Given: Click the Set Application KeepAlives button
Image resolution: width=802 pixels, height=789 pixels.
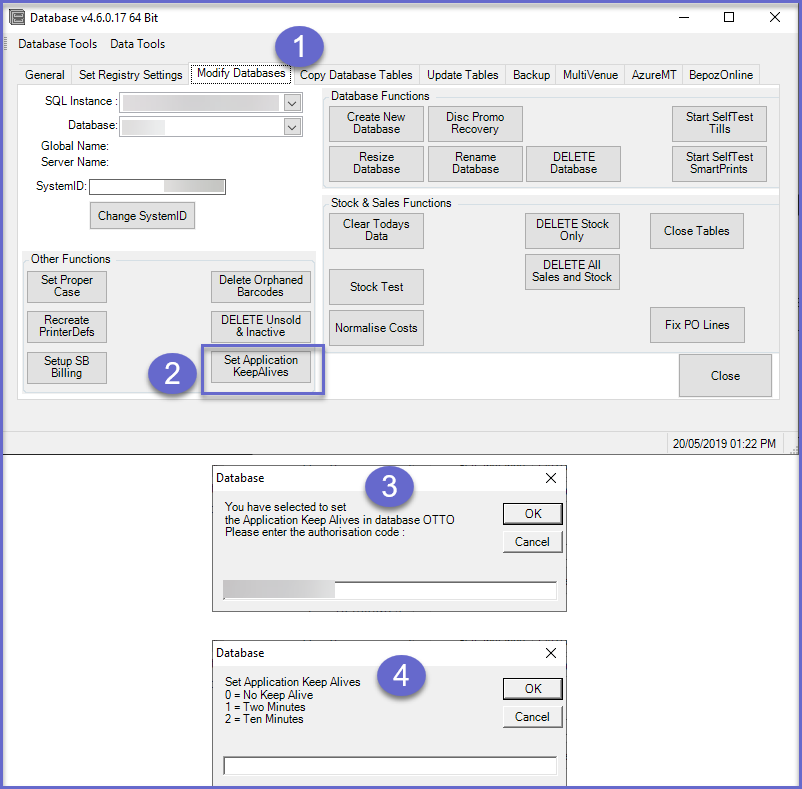Looking at the screenshot, I should (261, 366).
